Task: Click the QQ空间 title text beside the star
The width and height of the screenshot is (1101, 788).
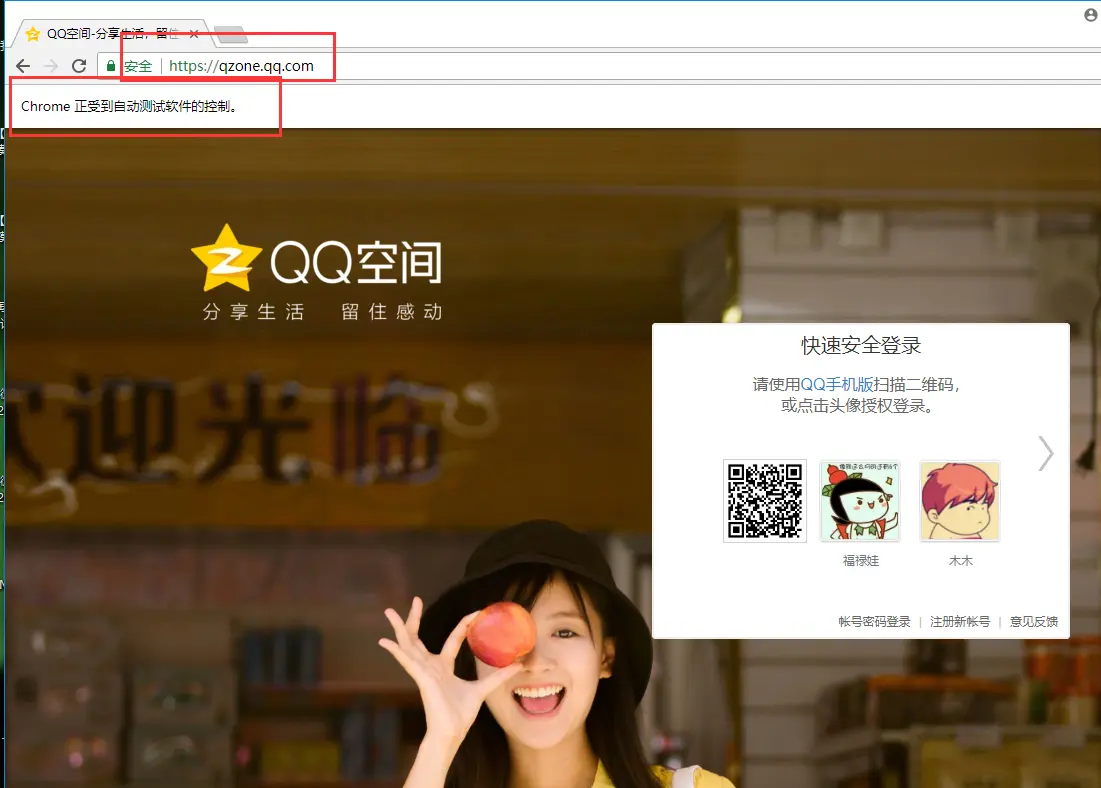Action: pos(356,262)
